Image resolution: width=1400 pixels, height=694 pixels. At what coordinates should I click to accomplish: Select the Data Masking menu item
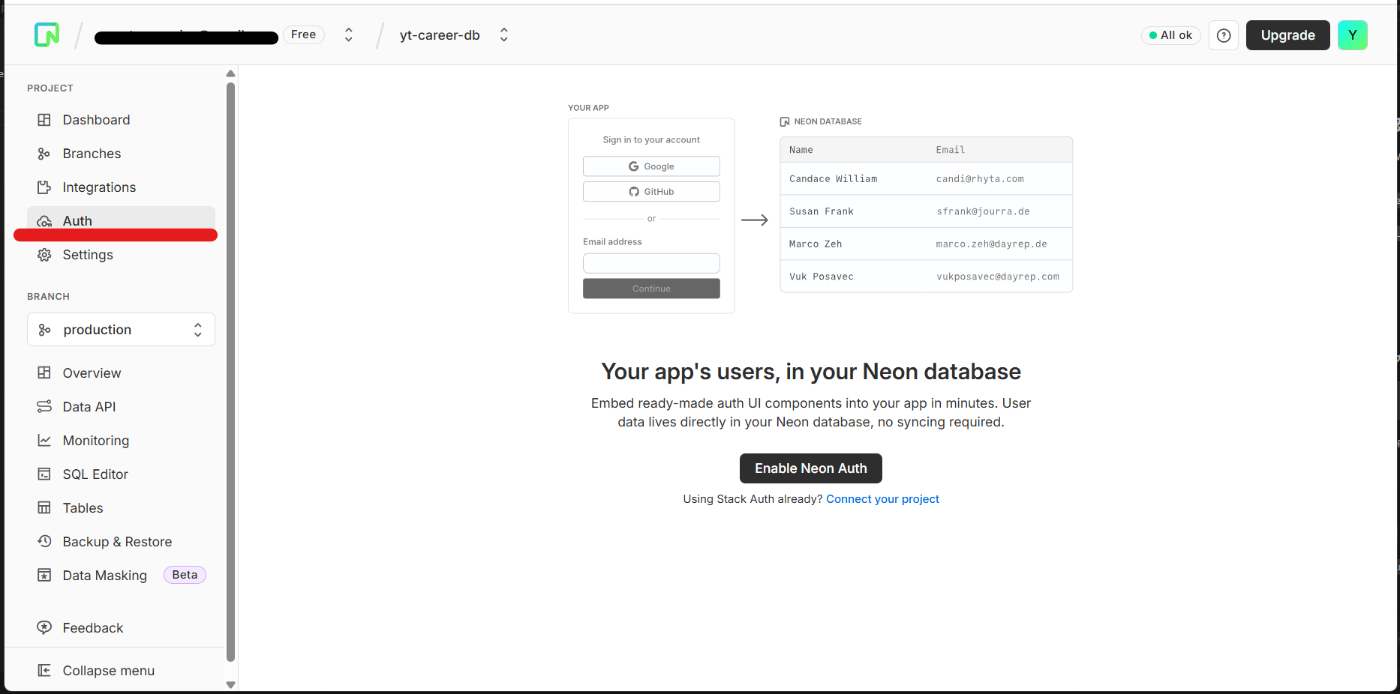click(x=105, y=576)
